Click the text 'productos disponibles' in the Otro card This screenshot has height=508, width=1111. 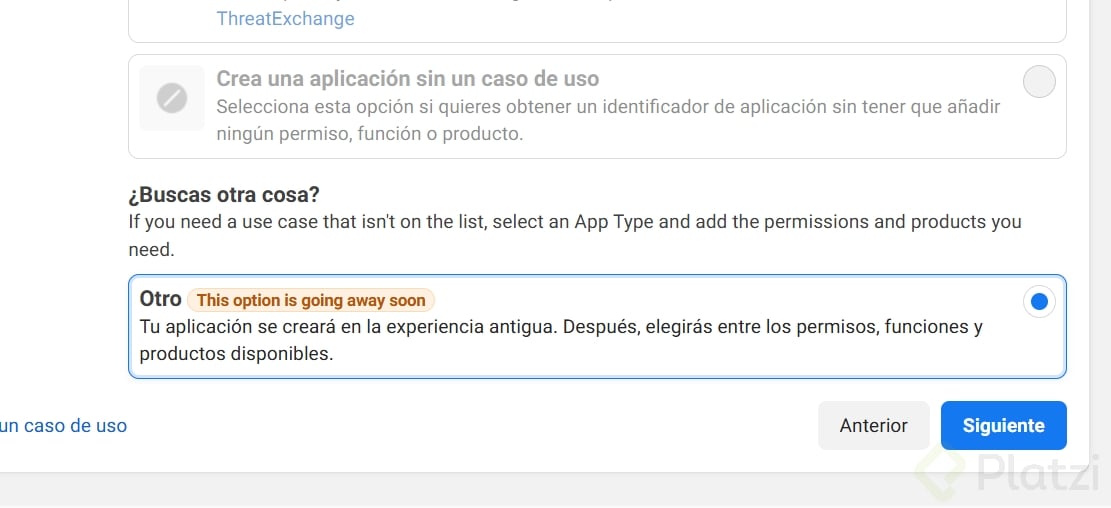pyautogui.click(x=235, y=354)
